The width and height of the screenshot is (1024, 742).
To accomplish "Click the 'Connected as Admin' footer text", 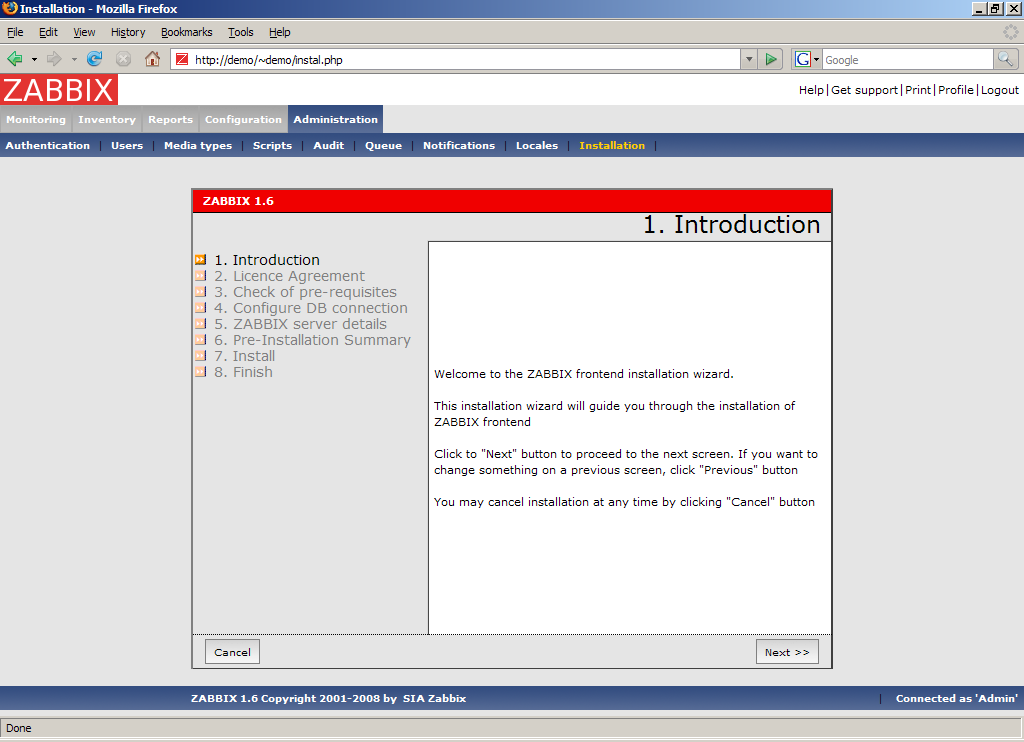I will pos(957,698).
